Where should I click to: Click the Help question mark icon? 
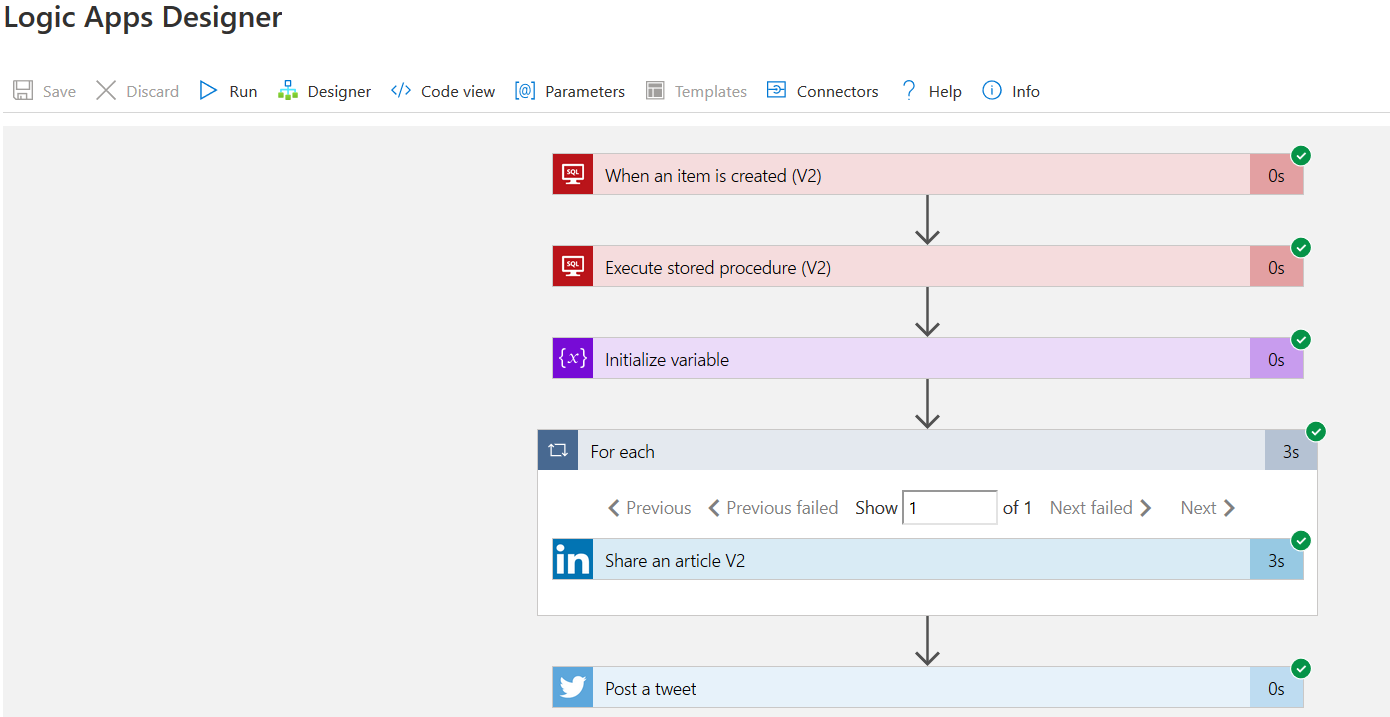pyautogui.click(x=909, y=91)
